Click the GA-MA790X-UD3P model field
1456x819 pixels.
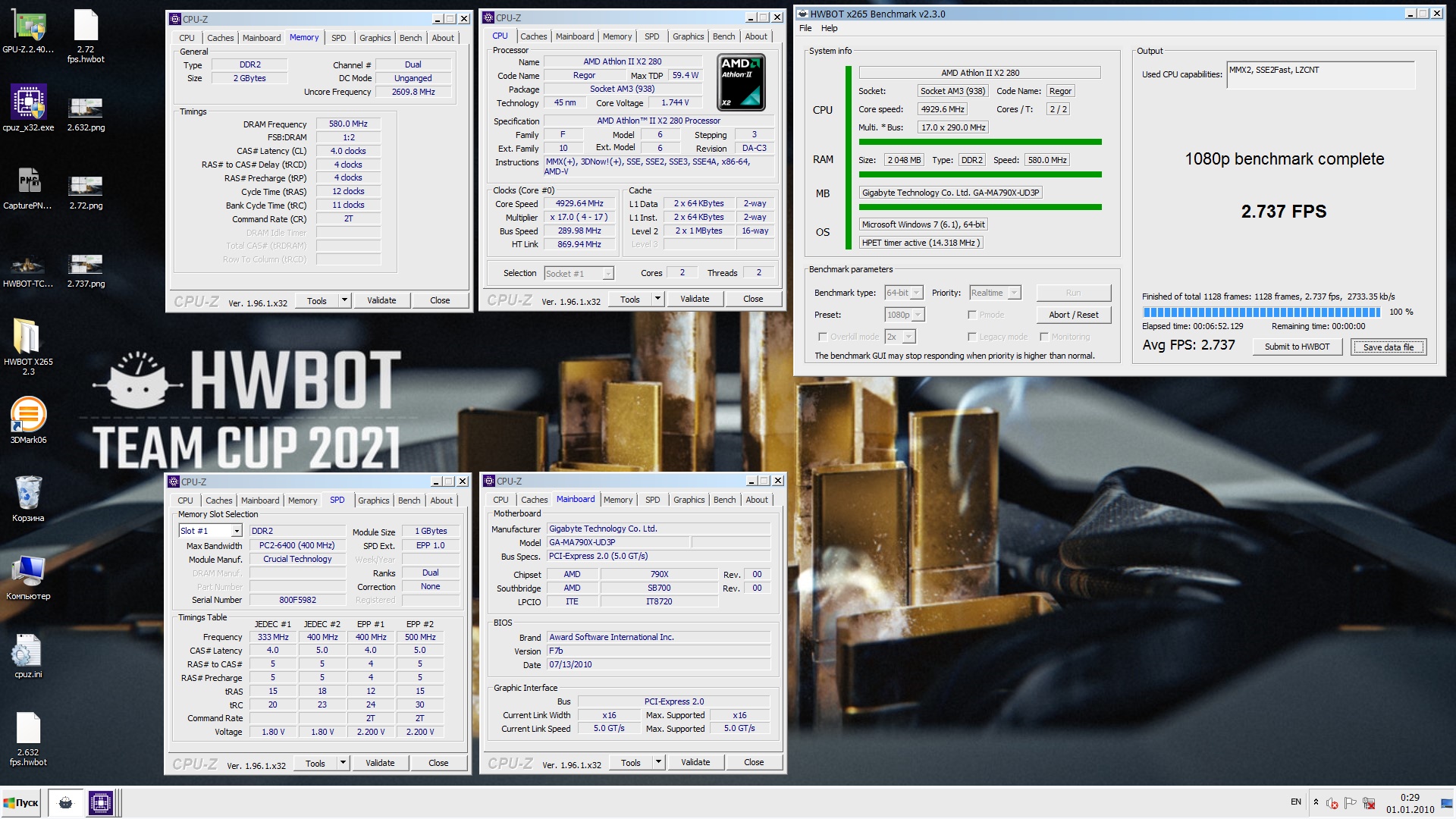[x=619, y=542]
